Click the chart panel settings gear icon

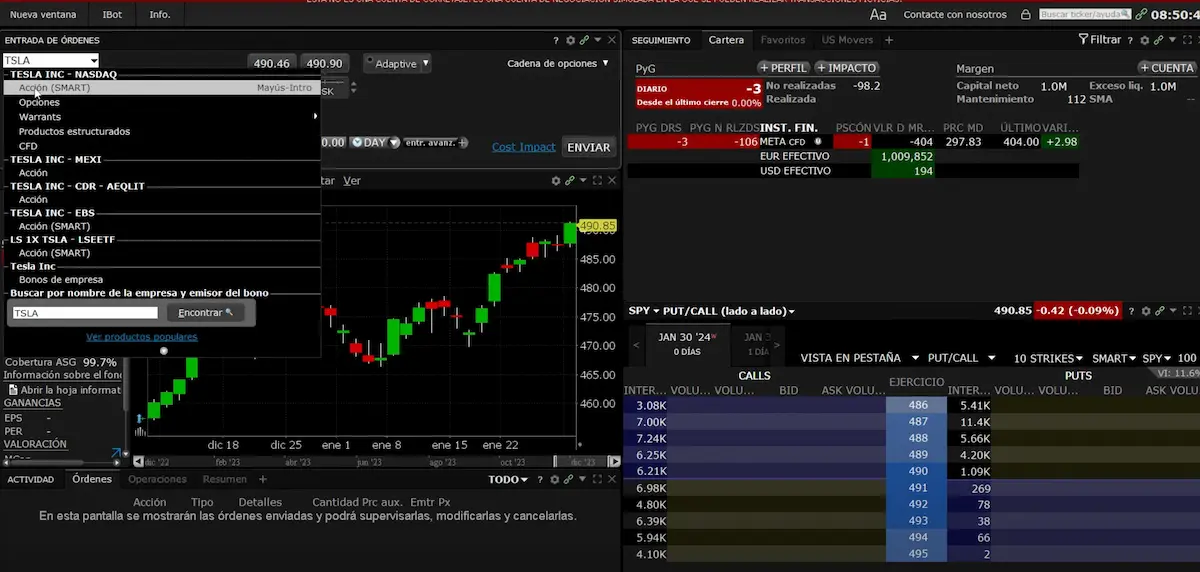pyautogui.click(x=556, y=181)
